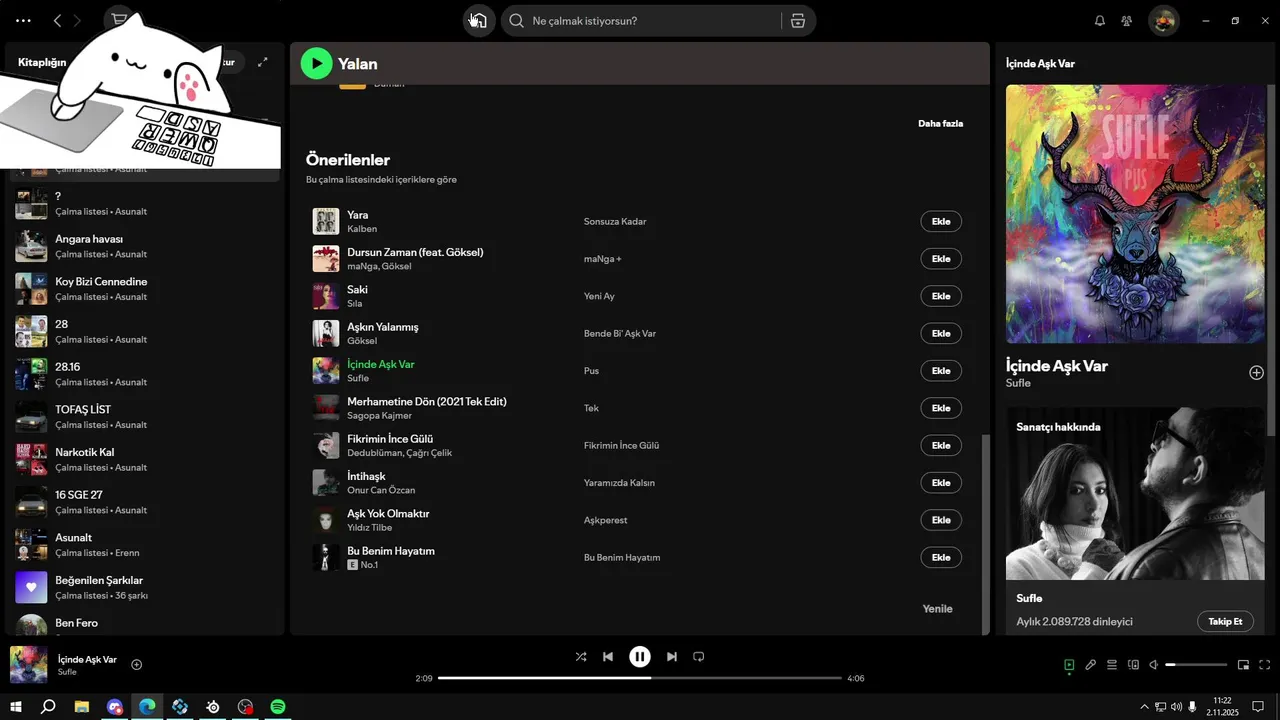Image resolution: width=1280 pixels, height=720 pixels.
Task: Seek within the song progress bar
Action: (x=640, y=678)
